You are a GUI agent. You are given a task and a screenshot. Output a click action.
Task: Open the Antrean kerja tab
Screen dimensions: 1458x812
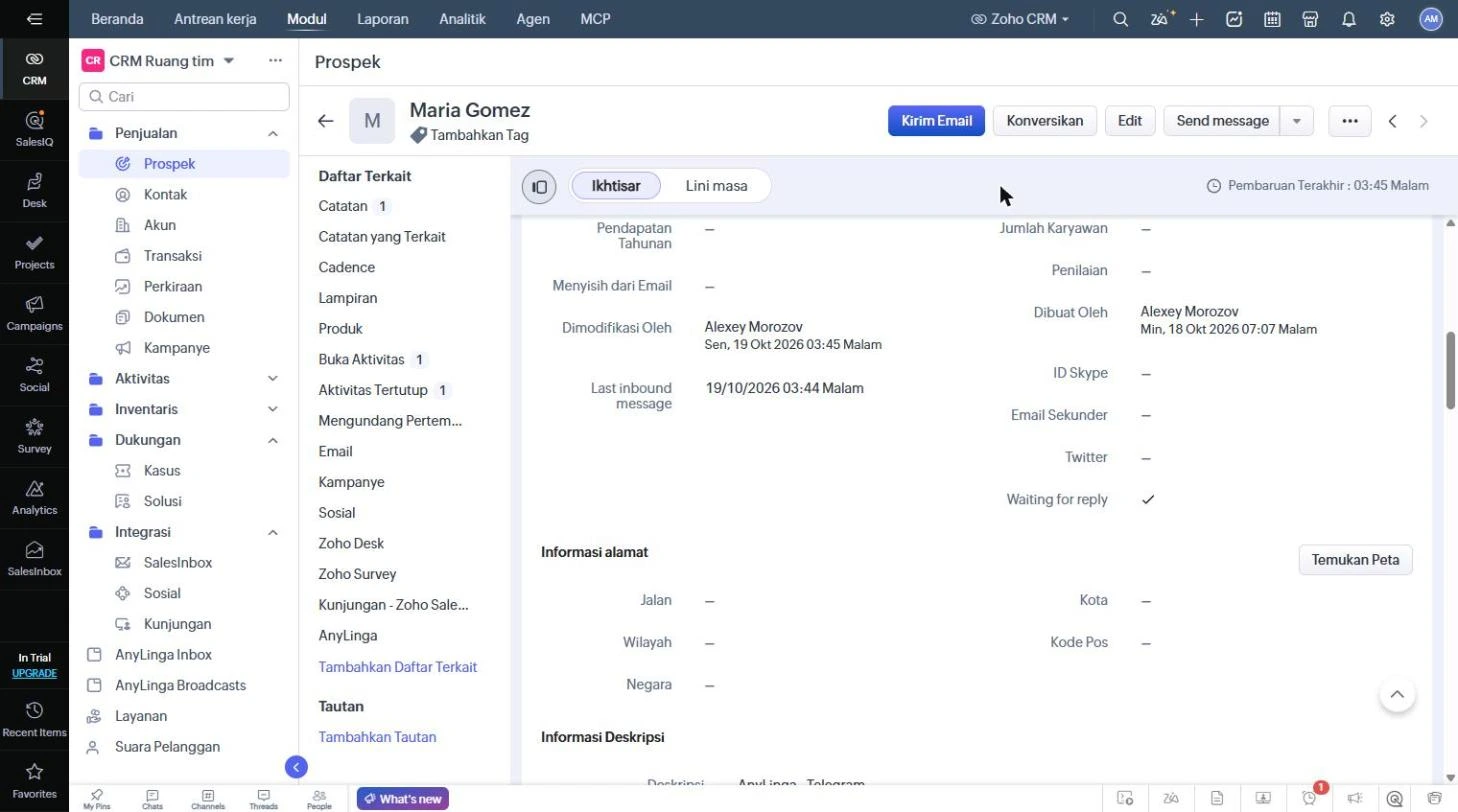[215, 19]
